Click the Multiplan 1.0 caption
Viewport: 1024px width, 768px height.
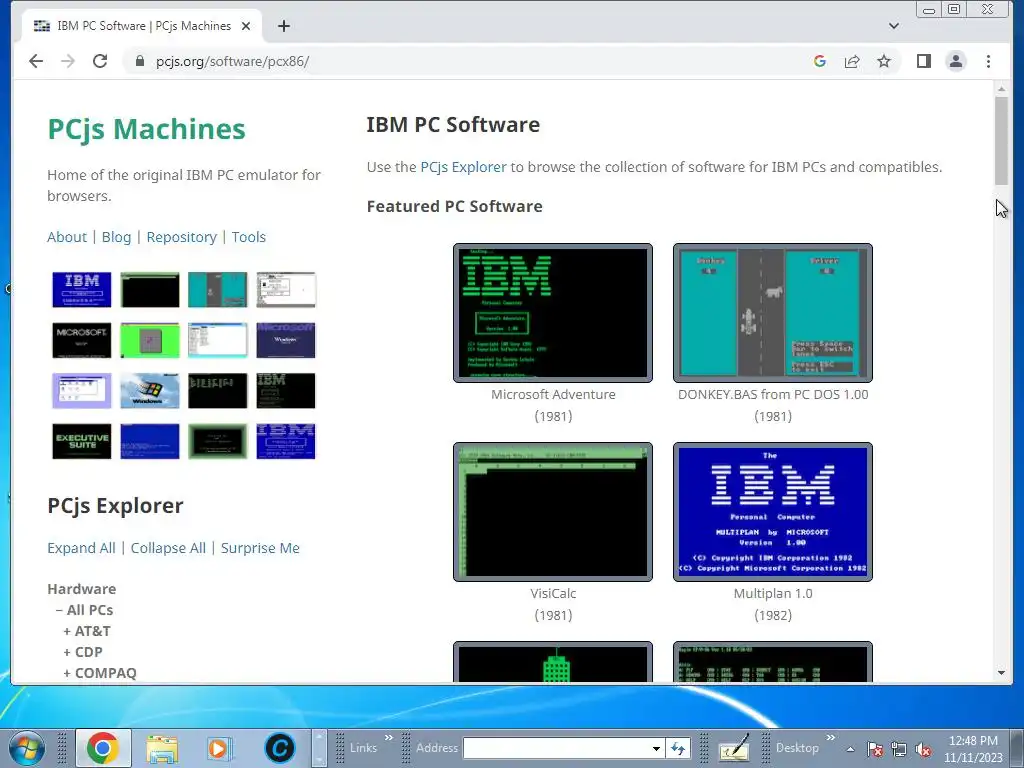click(x=773, y=594)
